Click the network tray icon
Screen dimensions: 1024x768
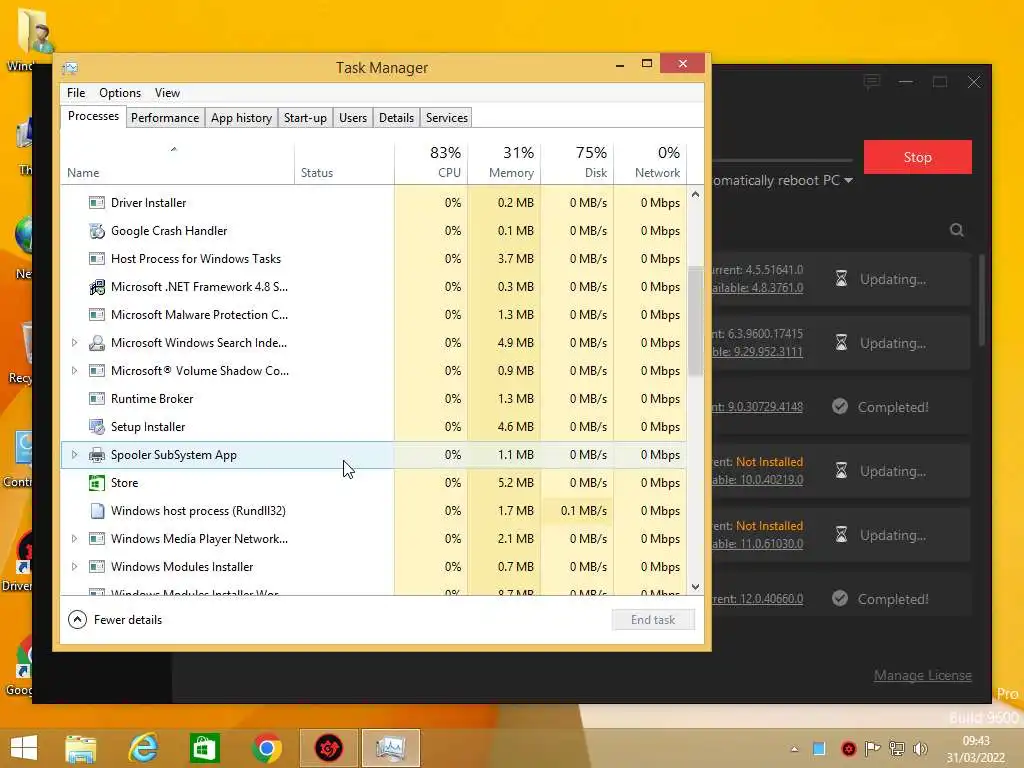897,748
